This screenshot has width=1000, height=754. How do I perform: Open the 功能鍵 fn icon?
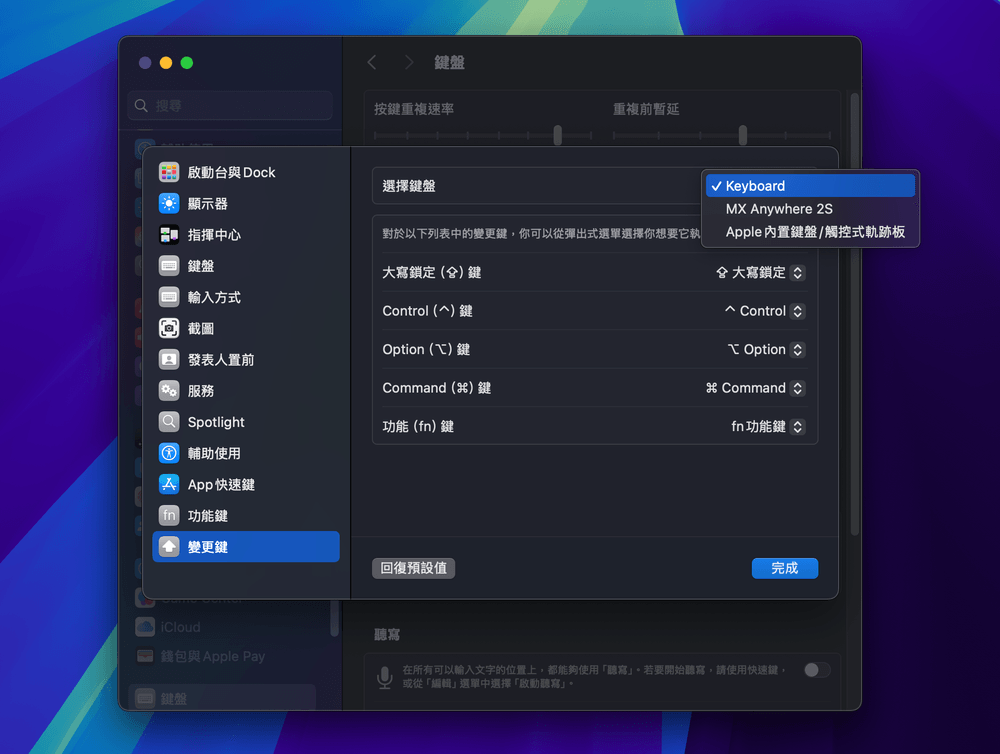click(169, 515)
